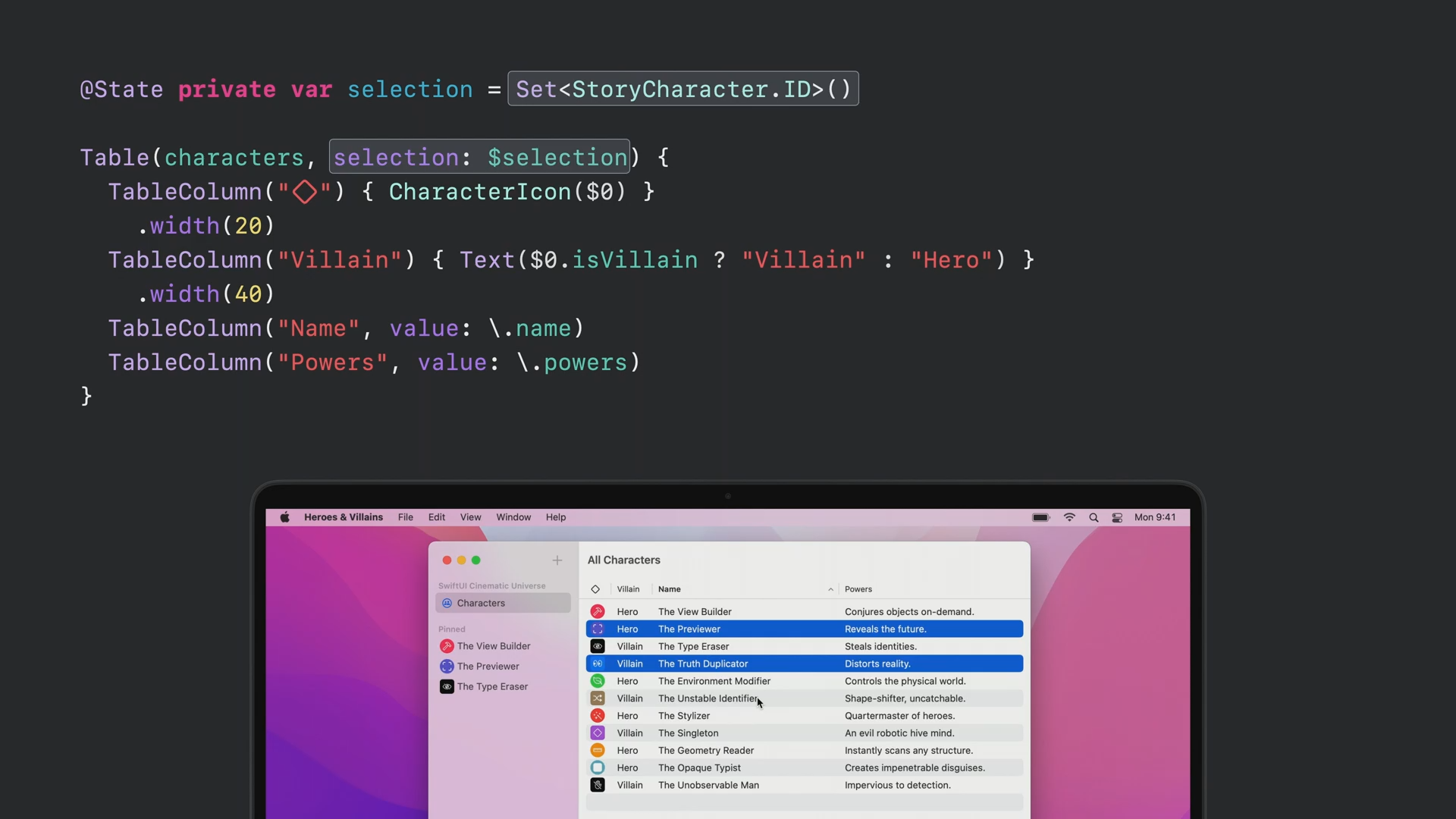The height and width of the screenshot is (819, 1456).
Task: Select Characters in the sidebar
Action: click(x=481, y=604)
